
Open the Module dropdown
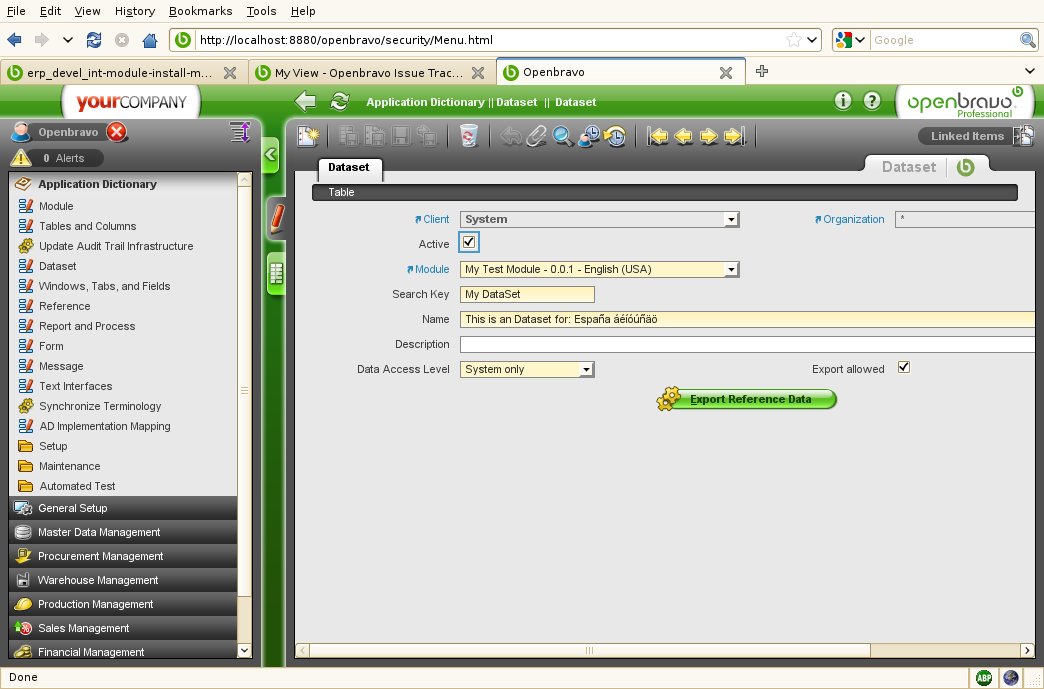point(731,269)
